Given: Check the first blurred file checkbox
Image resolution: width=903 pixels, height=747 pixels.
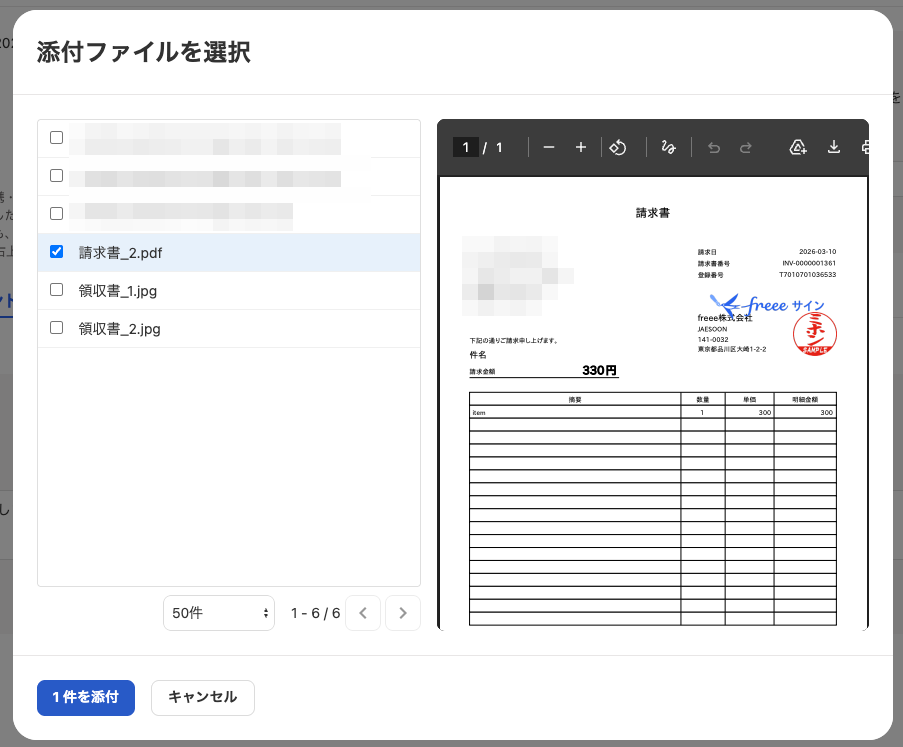Looking at the screenshot, I should coord(56,138).
